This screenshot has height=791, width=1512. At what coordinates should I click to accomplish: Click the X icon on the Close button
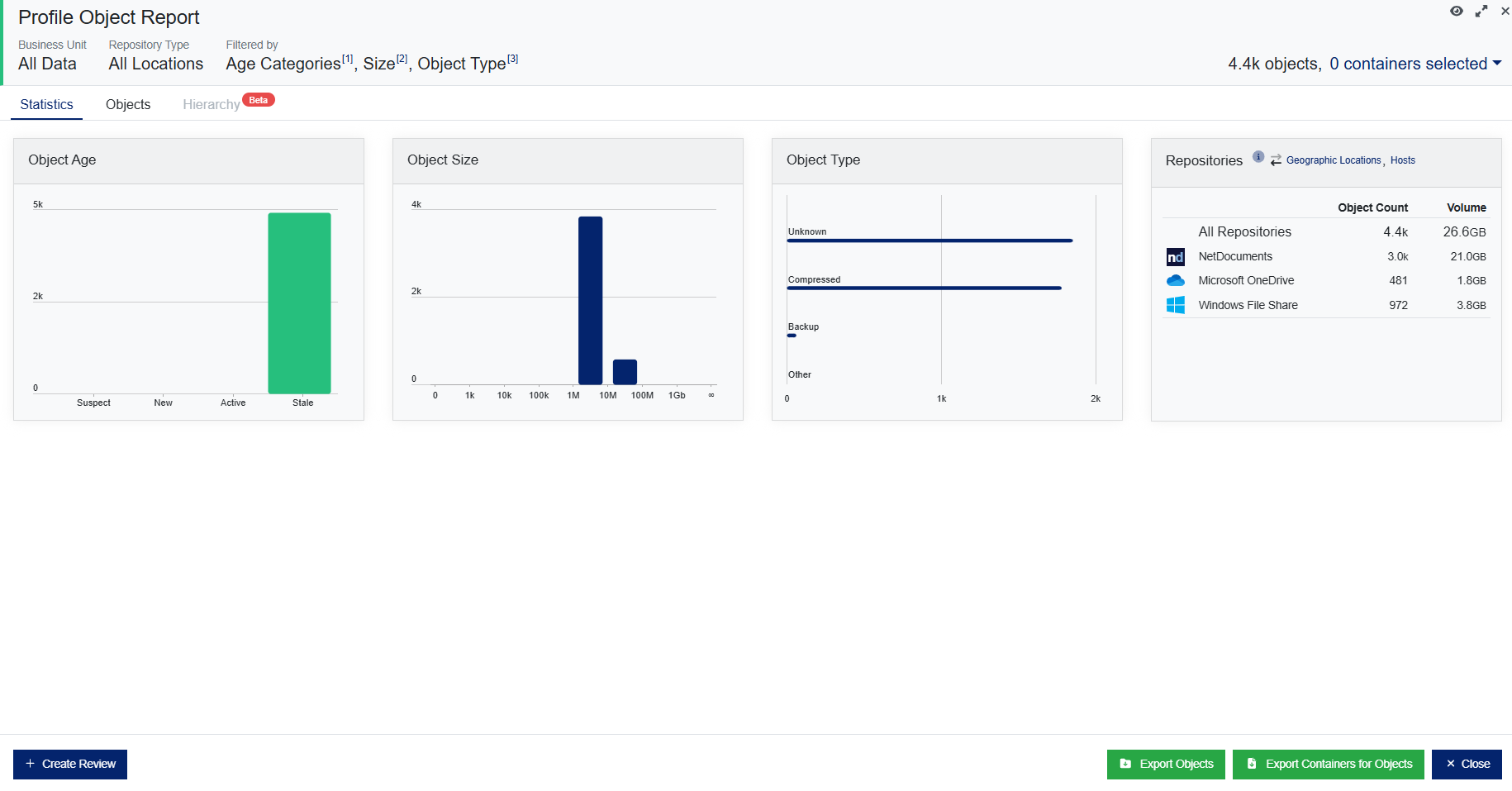(x=1452, y=764)
